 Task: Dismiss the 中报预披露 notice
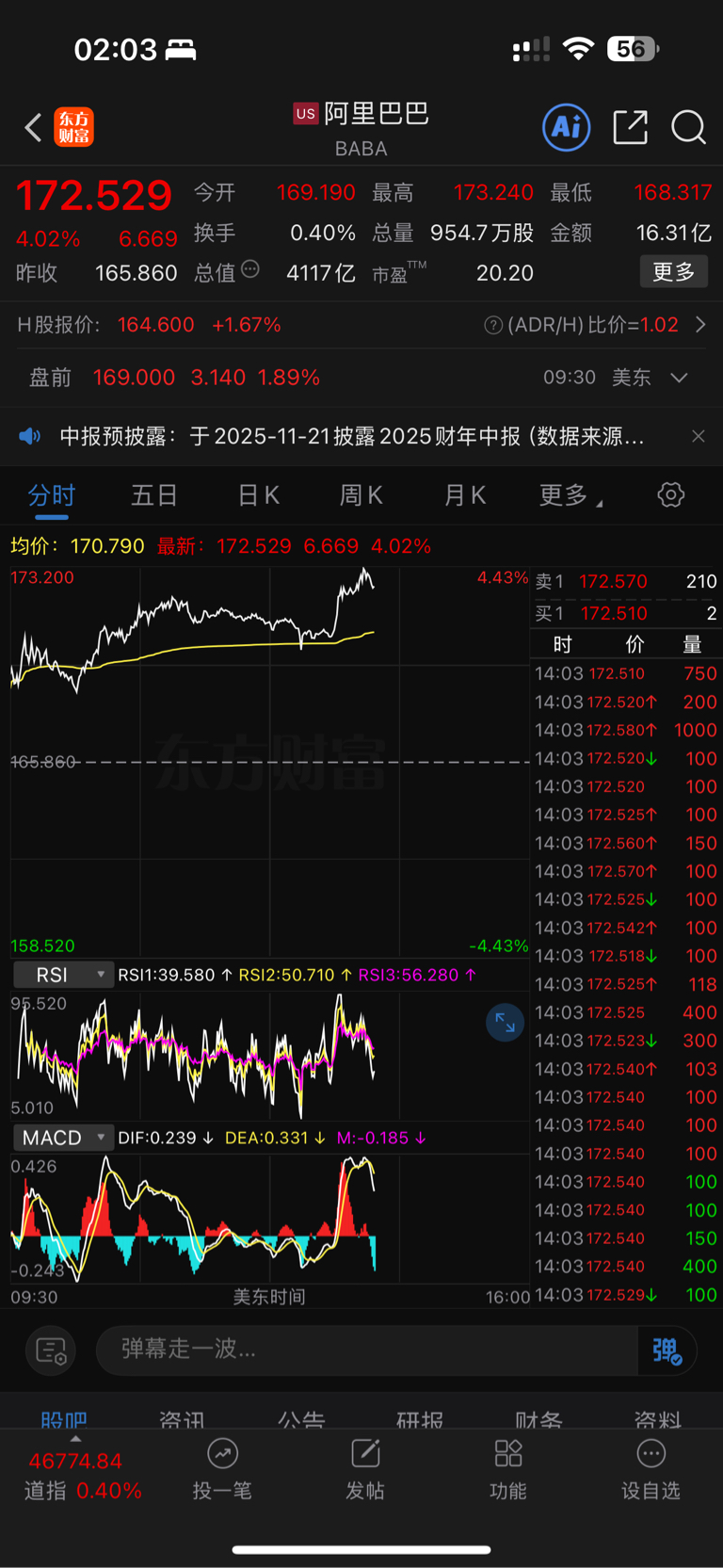[x=698, y=436]
